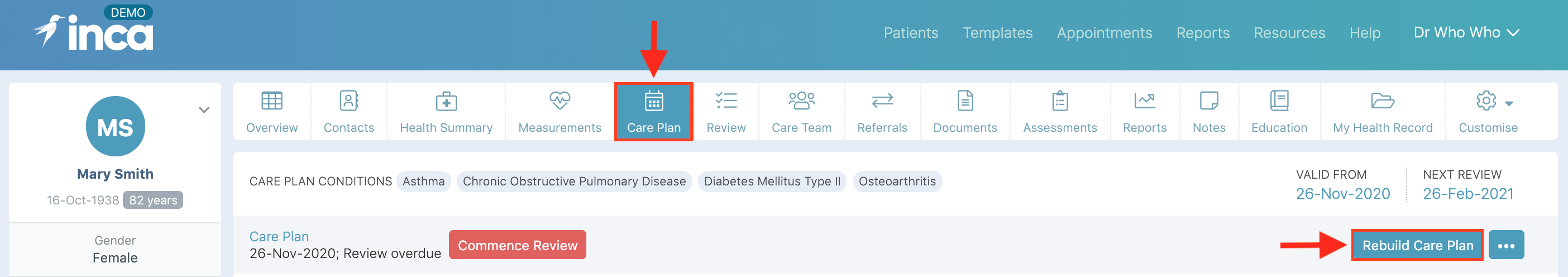Click the Rebuild Care Plan button
This screenshot has width=1568, height=277.
click(x=1418, y=245)
